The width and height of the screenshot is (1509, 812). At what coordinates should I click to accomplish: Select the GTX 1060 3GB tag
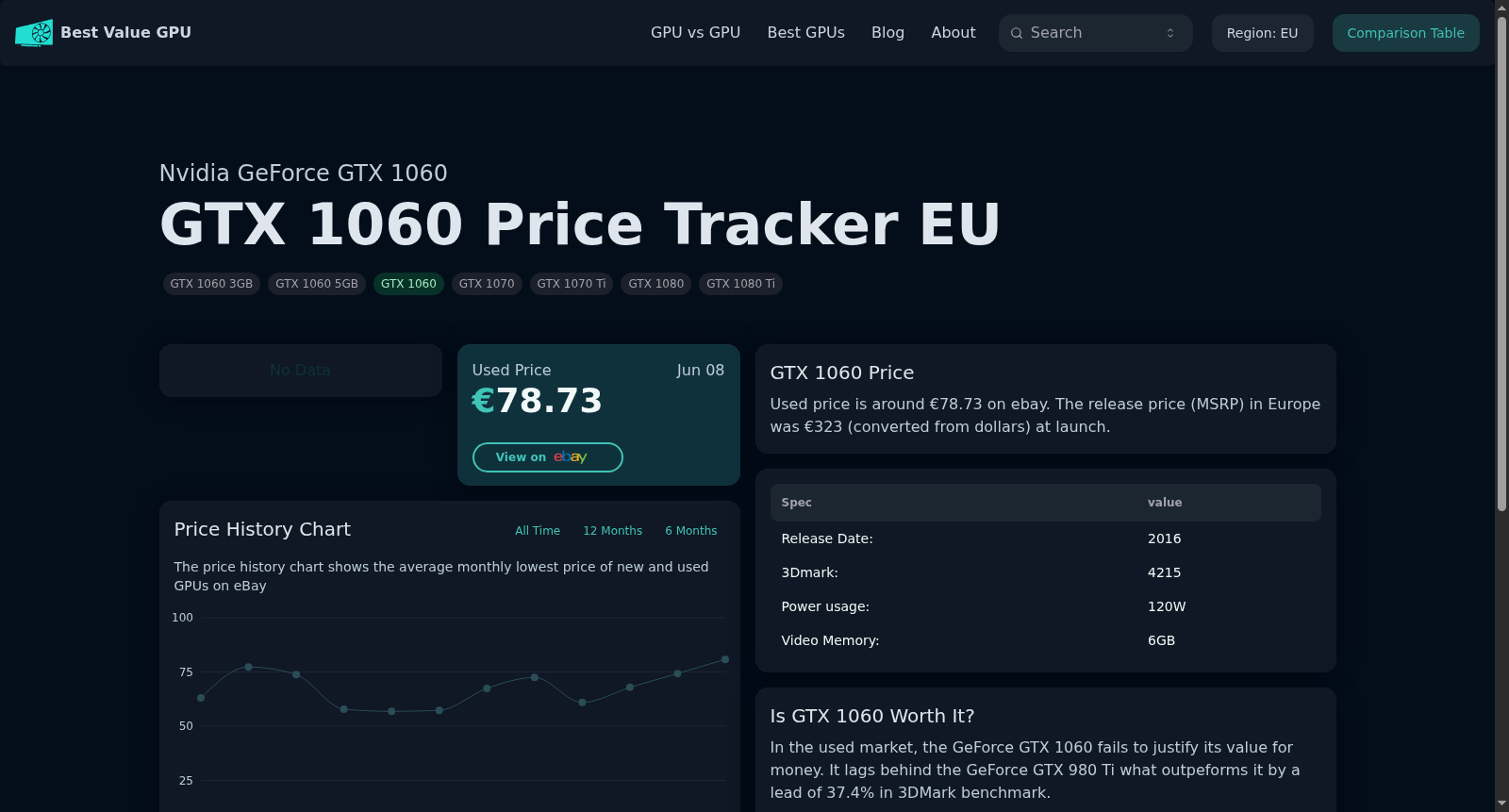pyautogui.click(x=211, y=284)
